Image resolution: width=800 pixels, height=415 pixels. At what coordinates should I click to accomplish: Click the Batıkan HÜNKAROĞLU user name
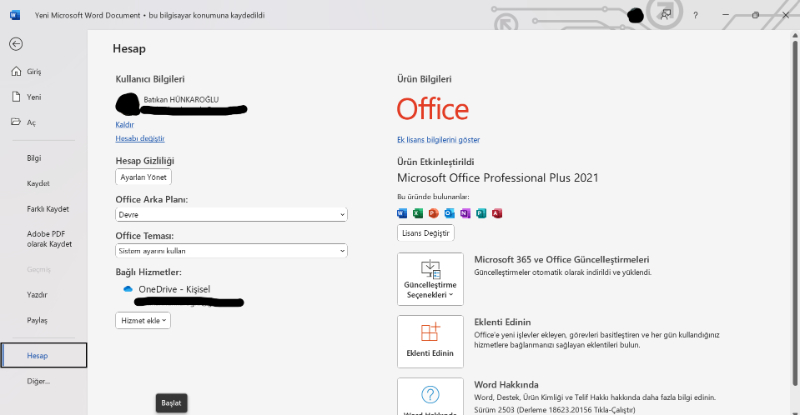(181, 100)
